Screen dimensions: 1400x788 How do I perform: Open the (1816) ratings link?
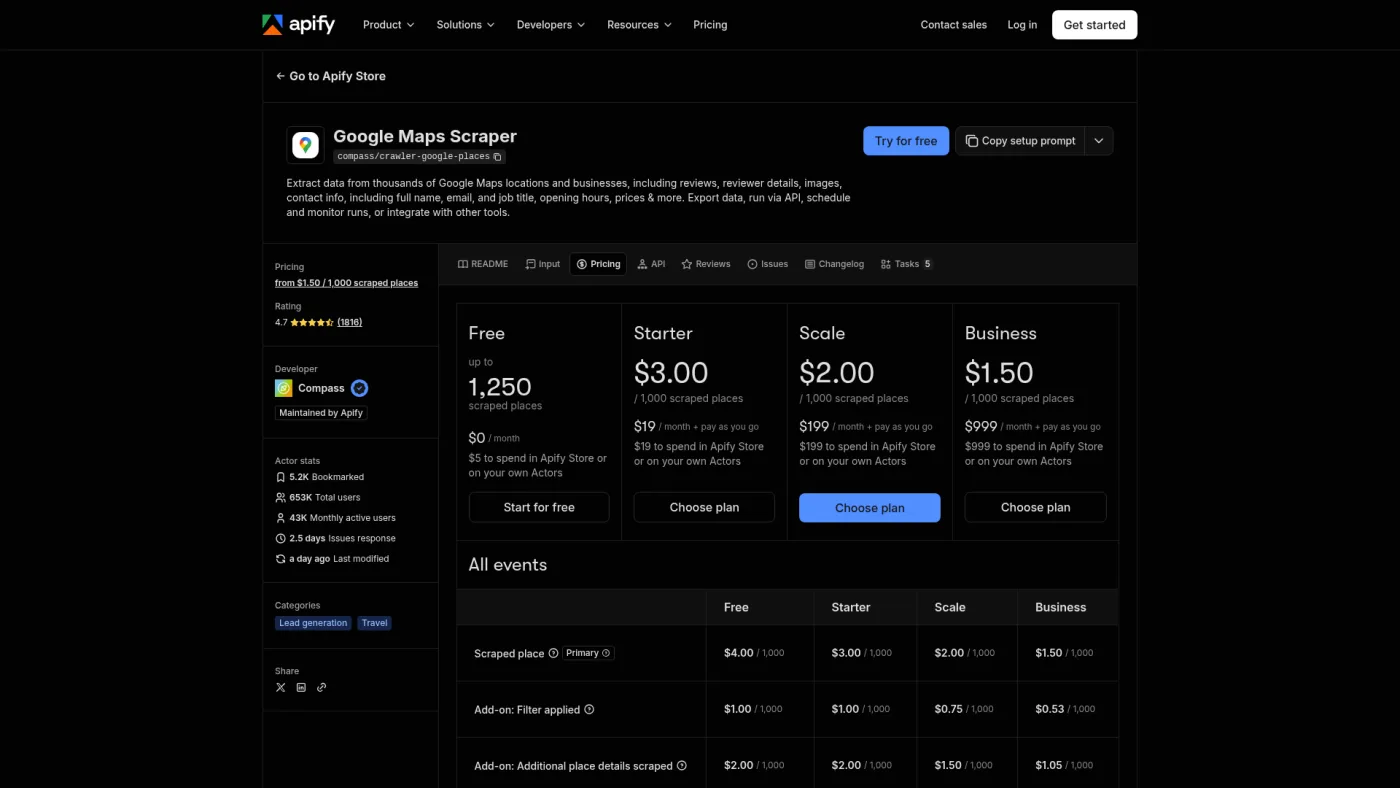(x=350, y=322)
